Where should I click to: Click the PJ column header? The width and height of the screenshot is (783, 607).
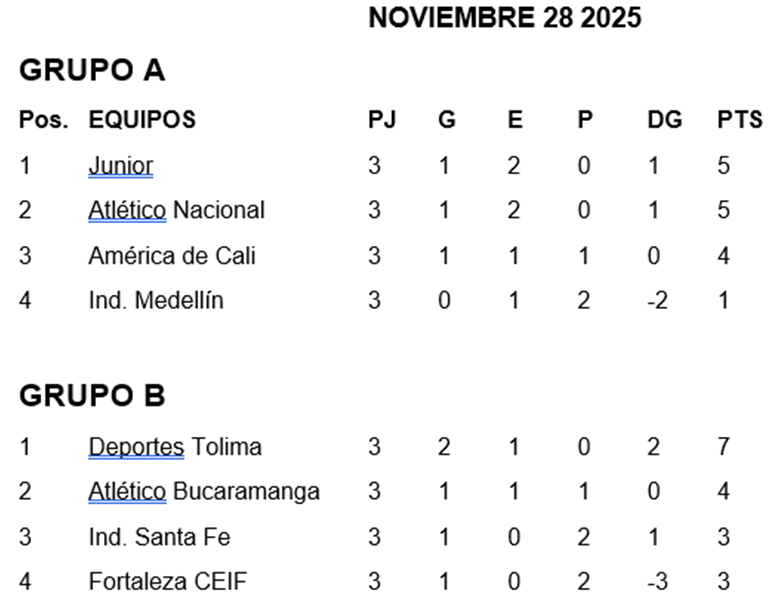click(x=382, y=120)
